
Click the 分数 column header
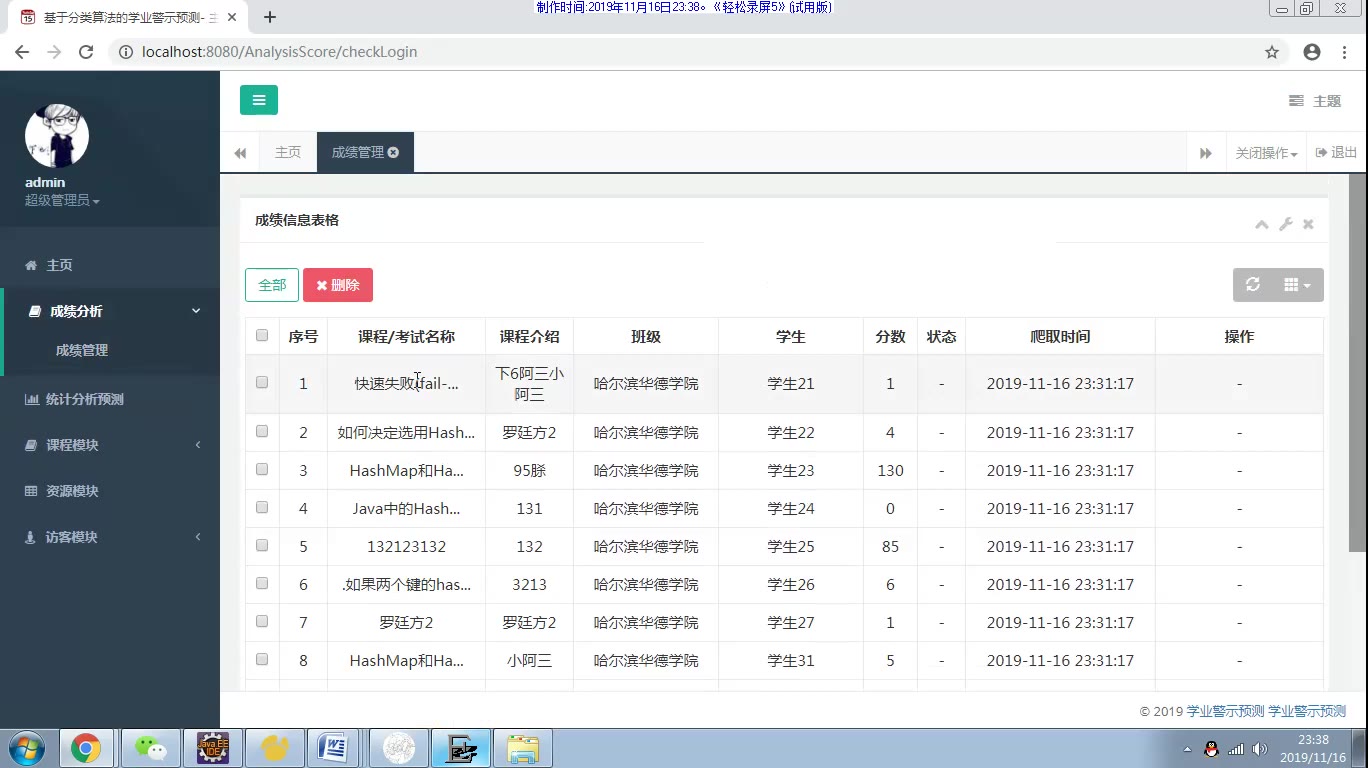click(x=890, y=337)
